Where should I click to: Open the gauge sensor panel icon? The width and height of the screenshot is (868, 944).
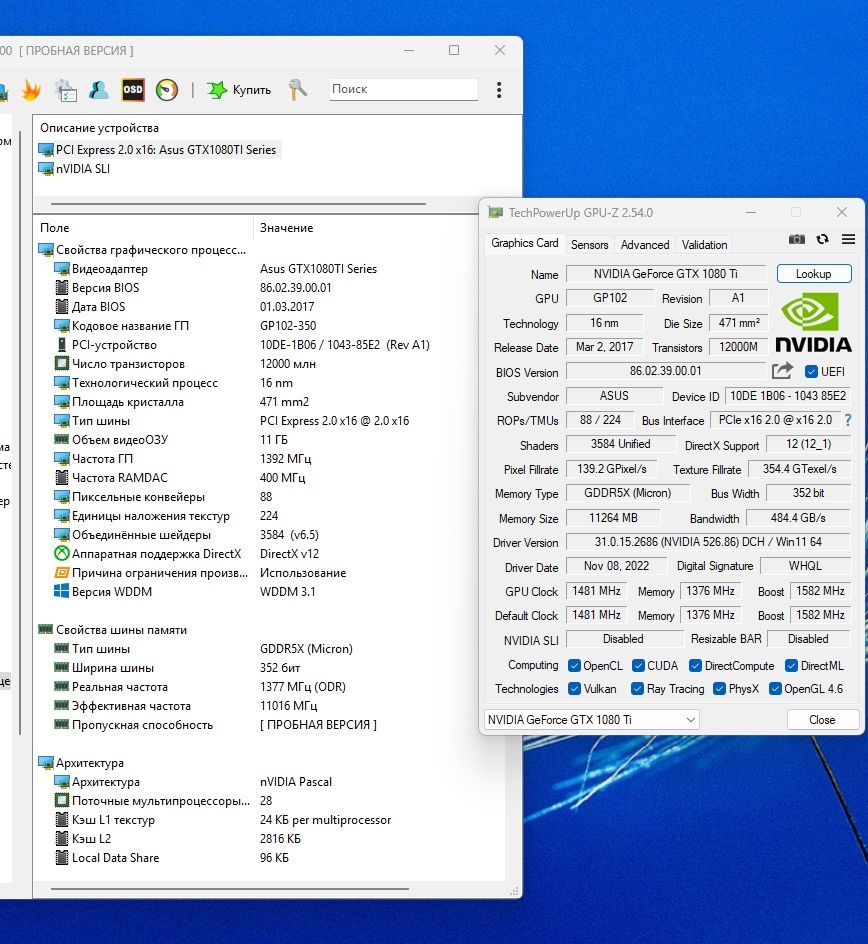(167, 90)
